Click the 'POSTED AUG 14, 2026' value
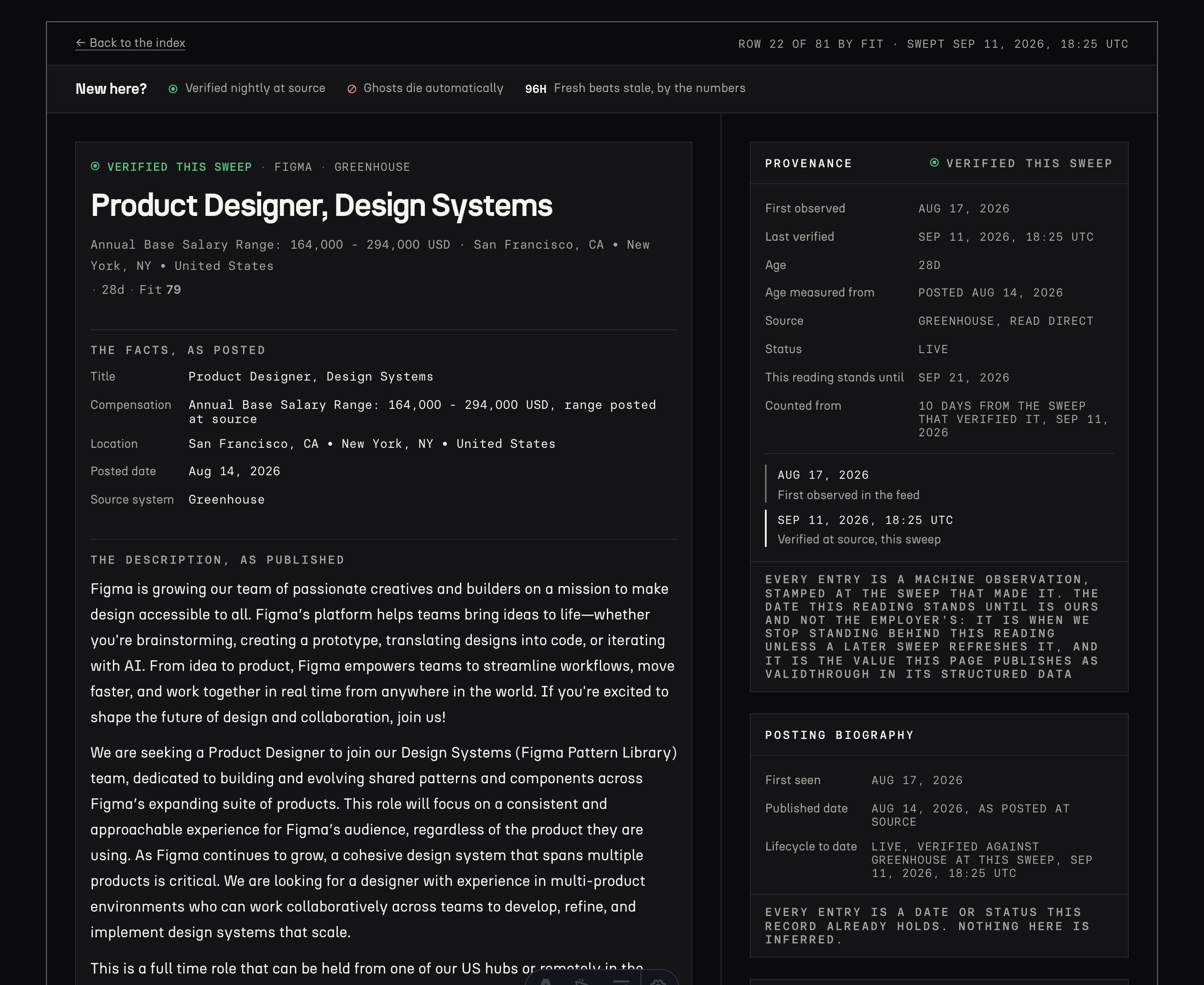This screenshot has width=1204, height=985. (x=991, y=293)
